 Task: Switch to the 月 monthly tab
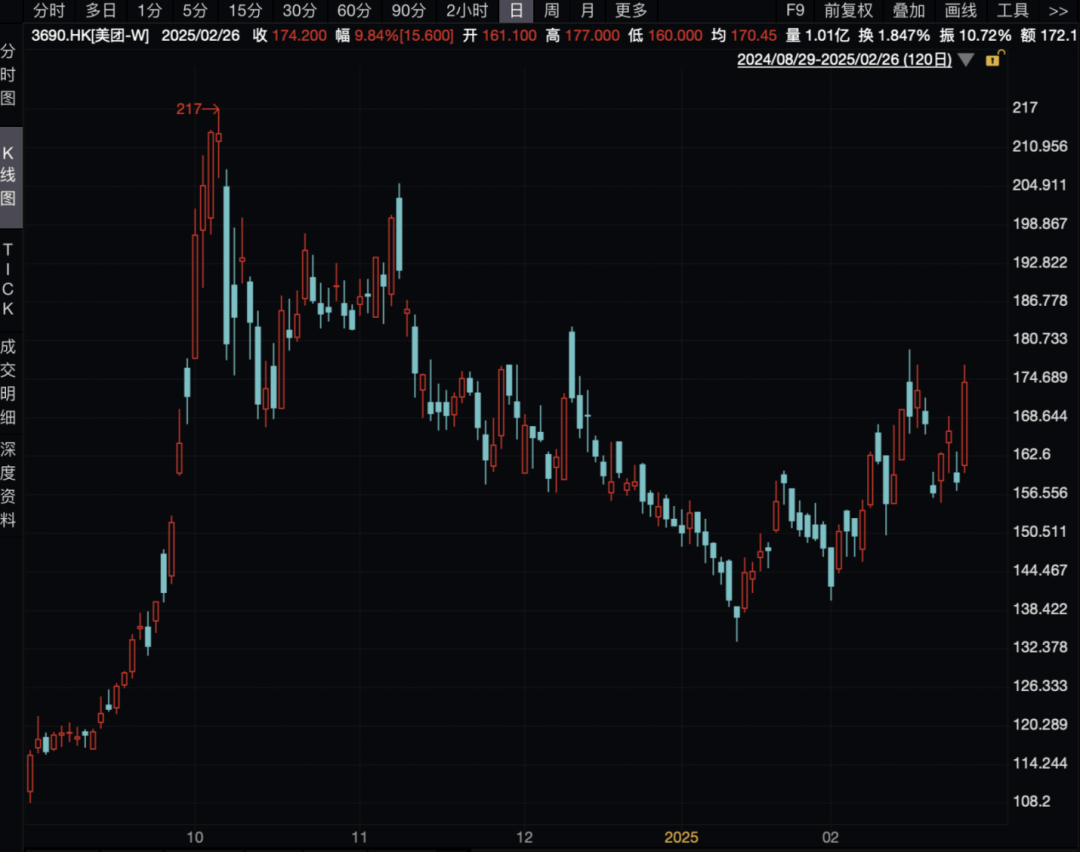(586, 11)
